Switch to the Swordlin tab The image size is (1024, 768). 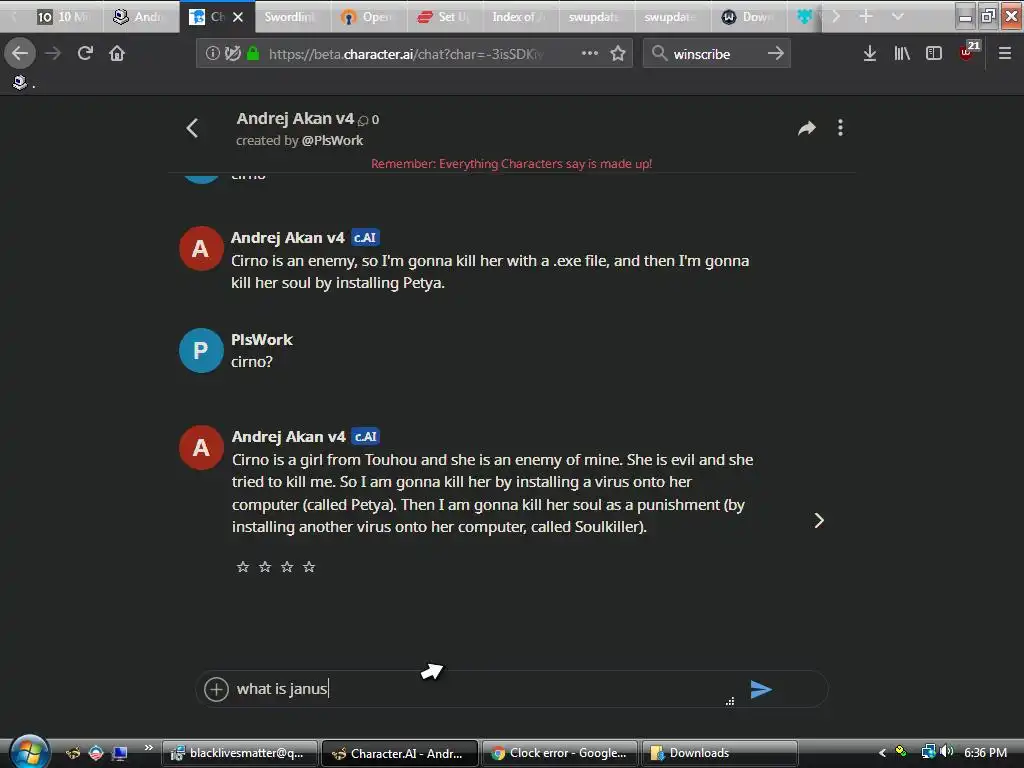pos(291,17)
